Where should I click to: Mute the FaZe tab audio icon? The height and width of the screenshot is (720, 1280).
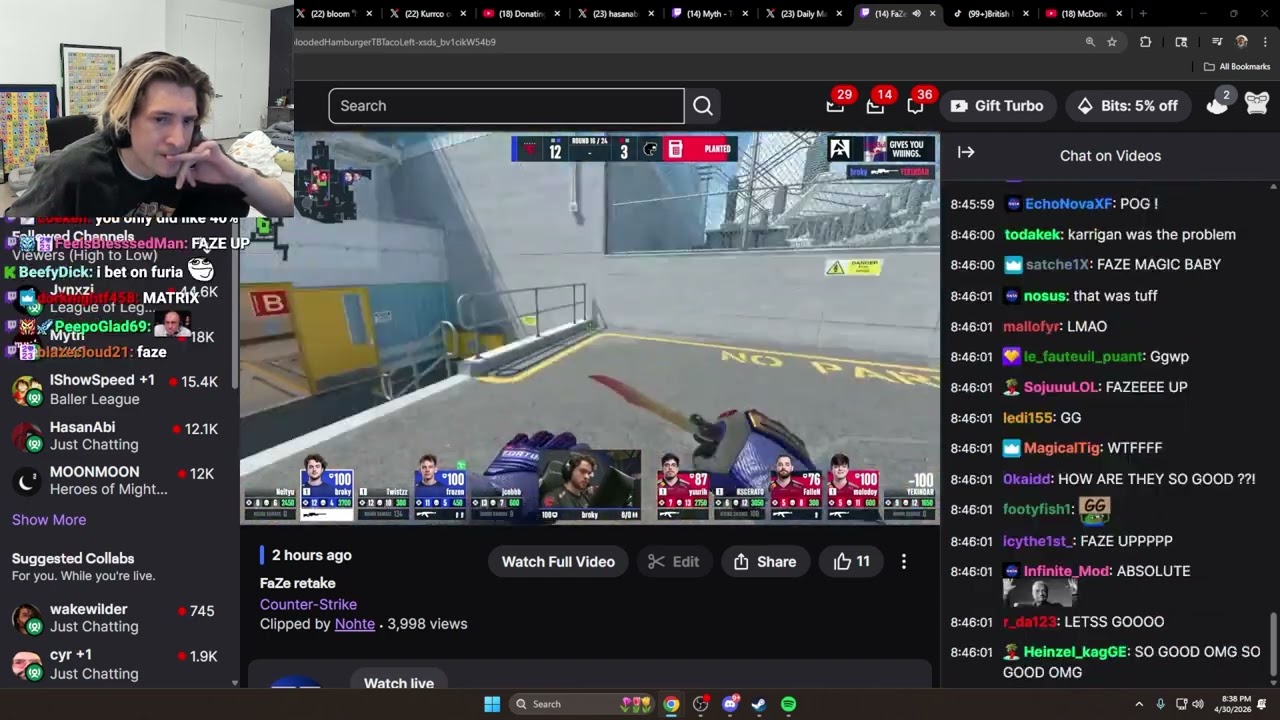pos(918,14)
